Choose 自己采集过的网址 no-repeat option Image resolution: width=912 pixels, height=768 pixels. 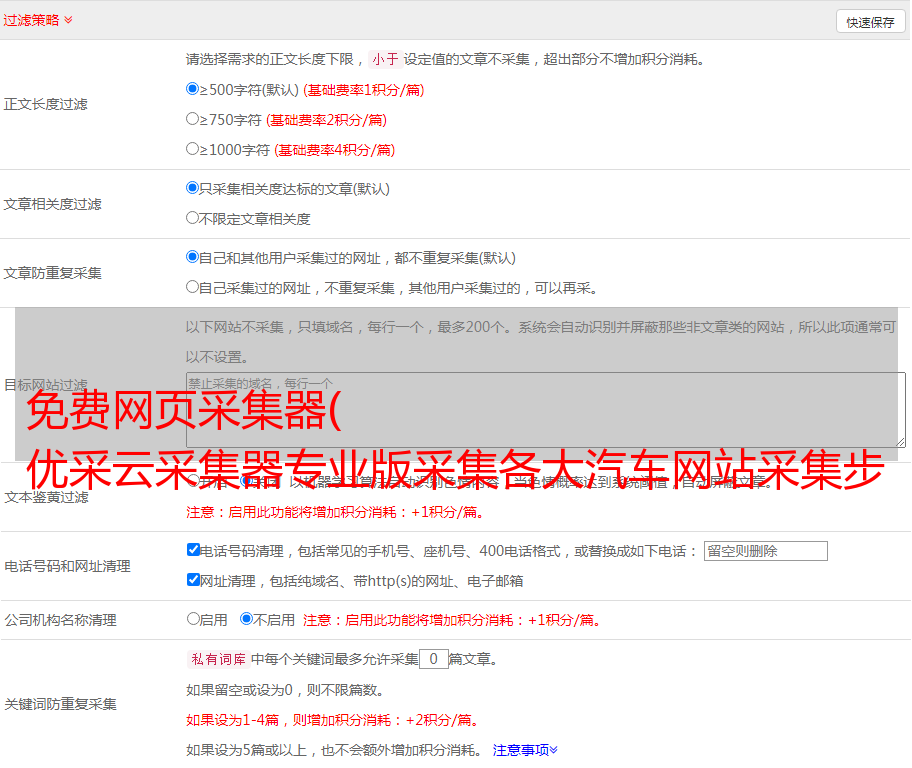pos(193,287)
